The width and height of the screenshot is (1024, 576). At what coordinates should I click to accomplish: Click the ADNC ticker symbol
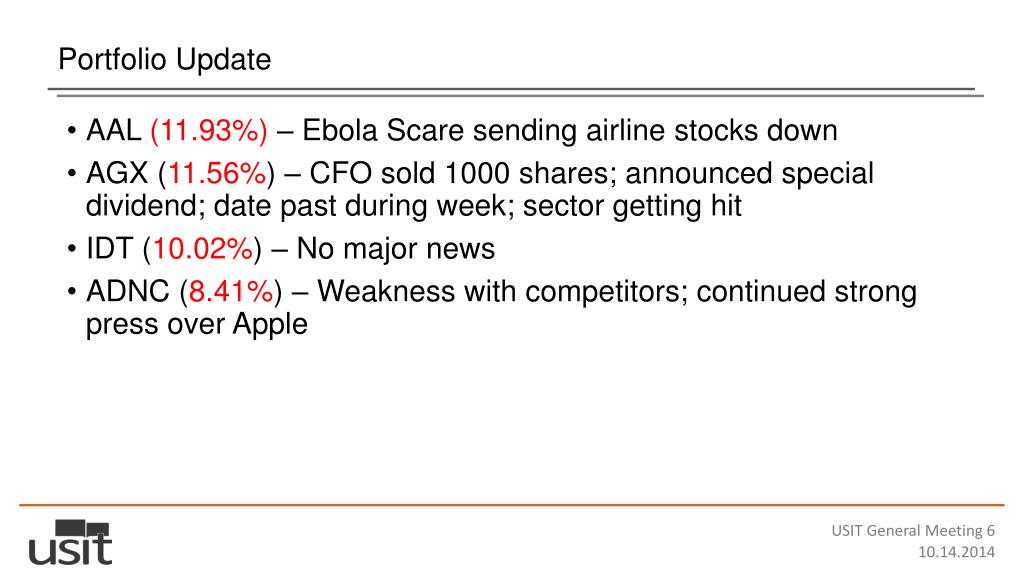pos(128,291)
